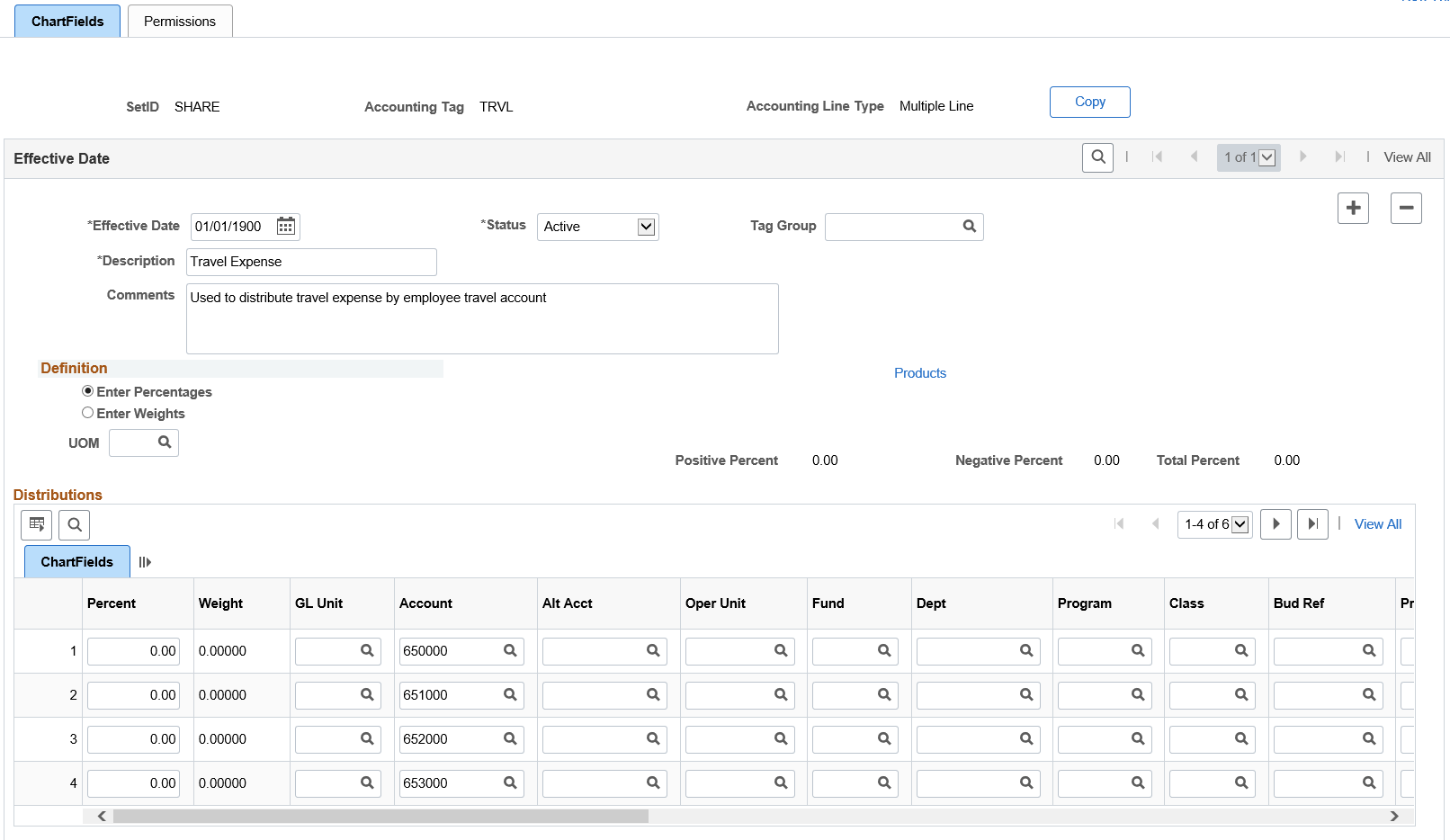1450x840 pixels.
Task: Open the UOM lookup
Action: pos(166,442)
